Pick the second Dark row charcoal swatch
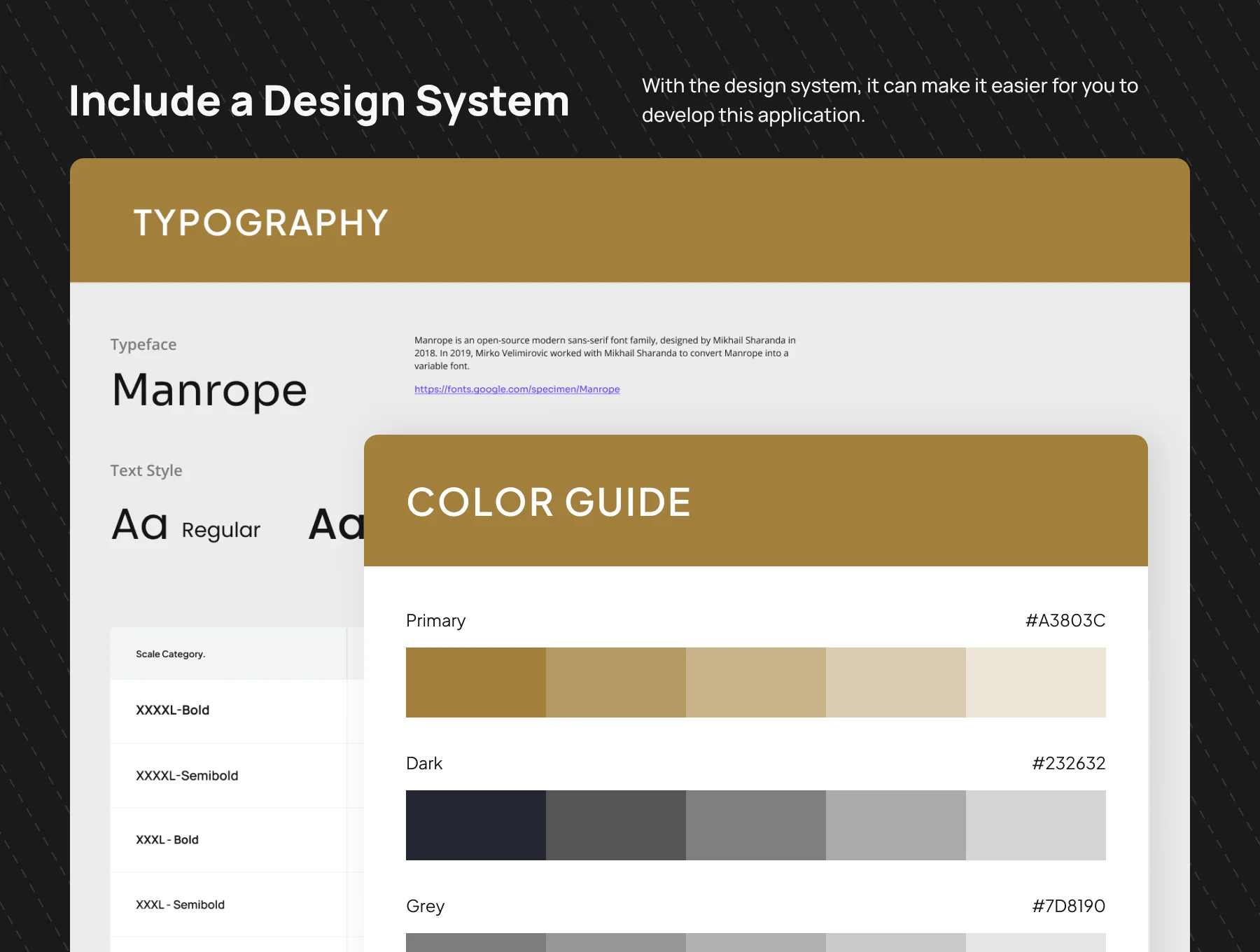The image size is (1260, 952). pyautogui.click(x=616, y=825)
